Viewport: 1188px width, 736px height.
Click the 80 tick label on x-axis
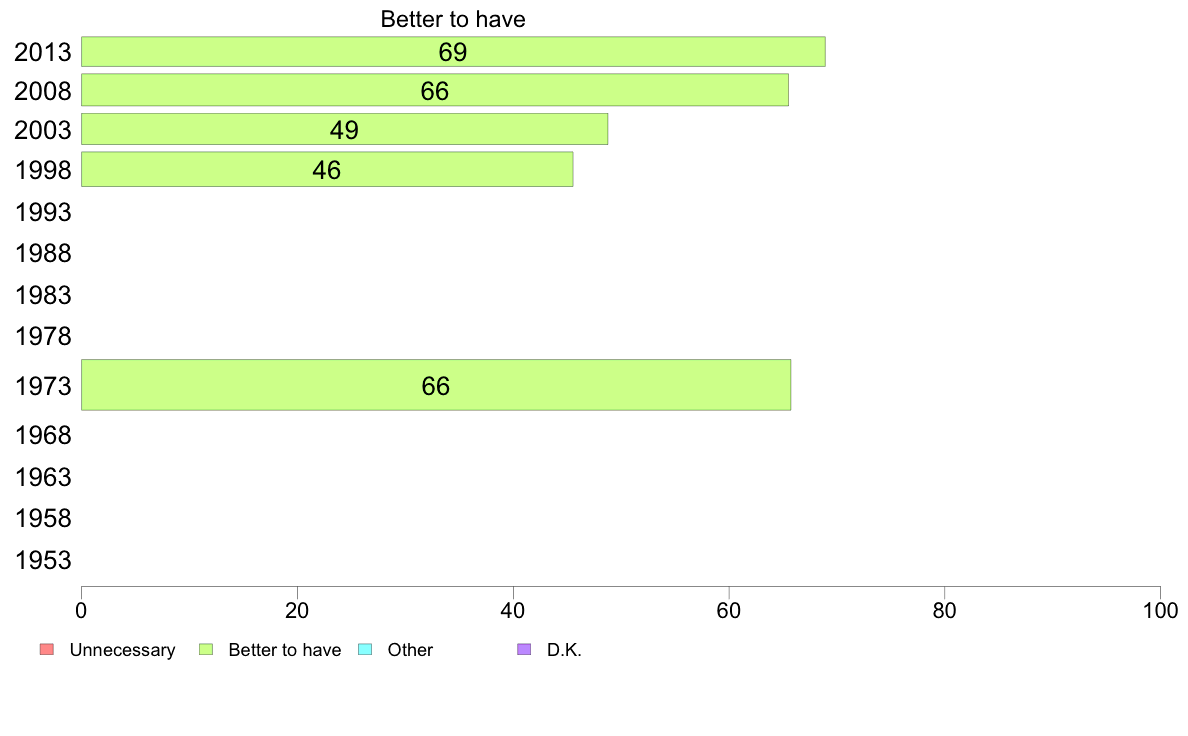click(x=944, y=609)
